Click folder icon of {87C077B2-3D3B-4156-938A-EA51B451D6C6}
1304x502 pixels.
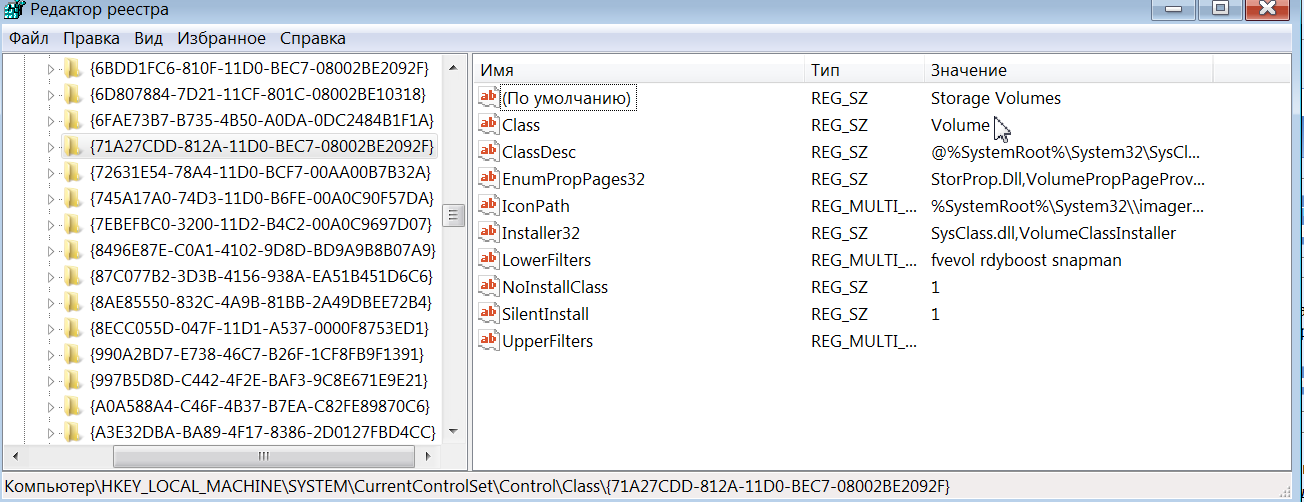[73, 276]
